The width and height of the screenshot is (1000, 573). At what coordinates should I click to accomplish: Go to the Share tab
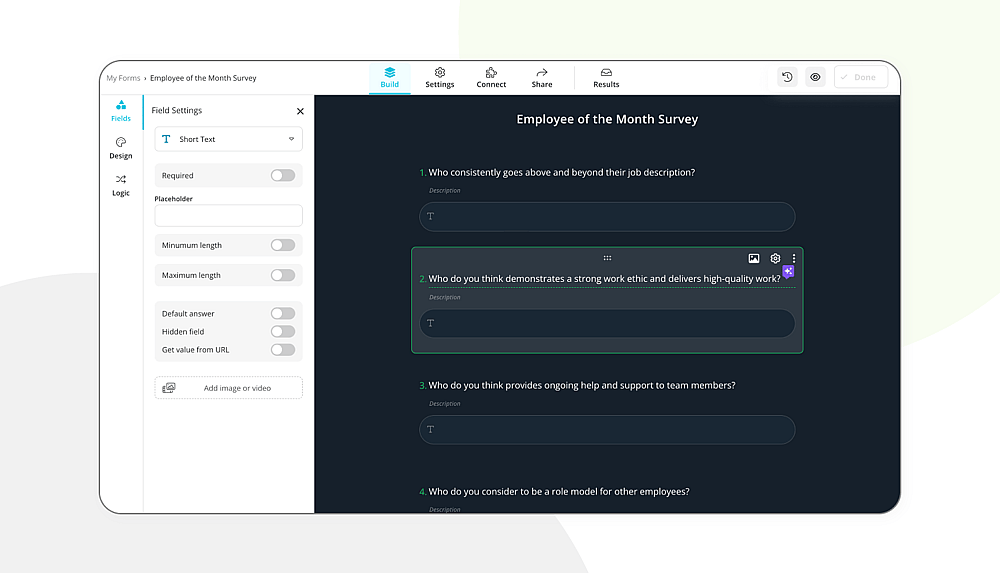click(541, 78)
